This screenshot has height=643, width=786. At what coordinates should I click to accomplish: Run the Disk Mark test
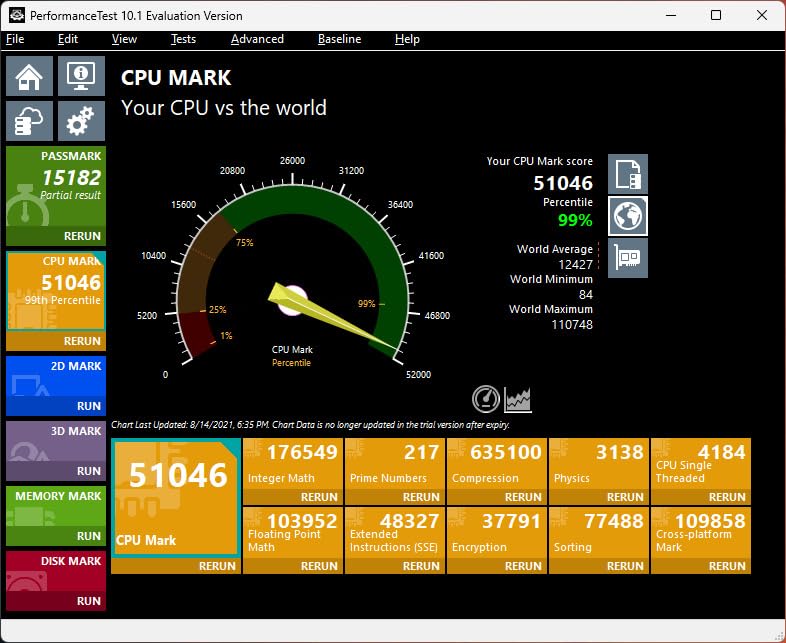56,601
